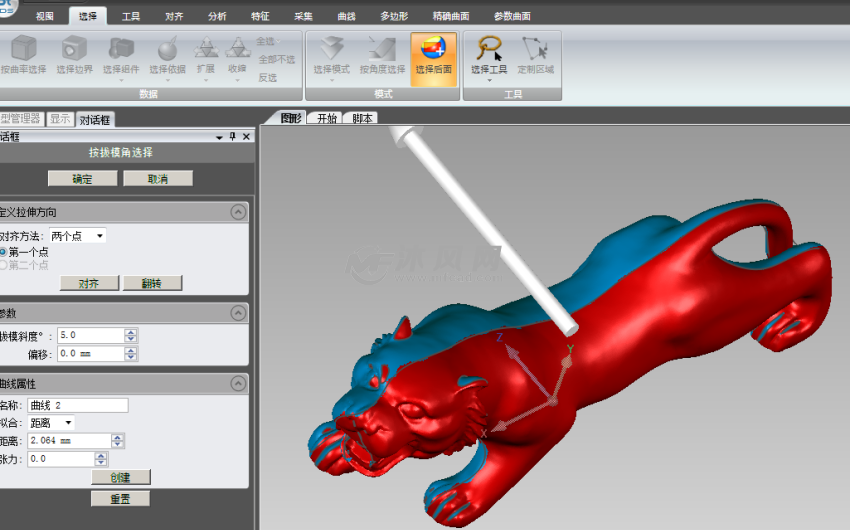Click the 扩展 (expand selection) icon
This screenshot has width=850, height=530.
[x=205, y=49]
